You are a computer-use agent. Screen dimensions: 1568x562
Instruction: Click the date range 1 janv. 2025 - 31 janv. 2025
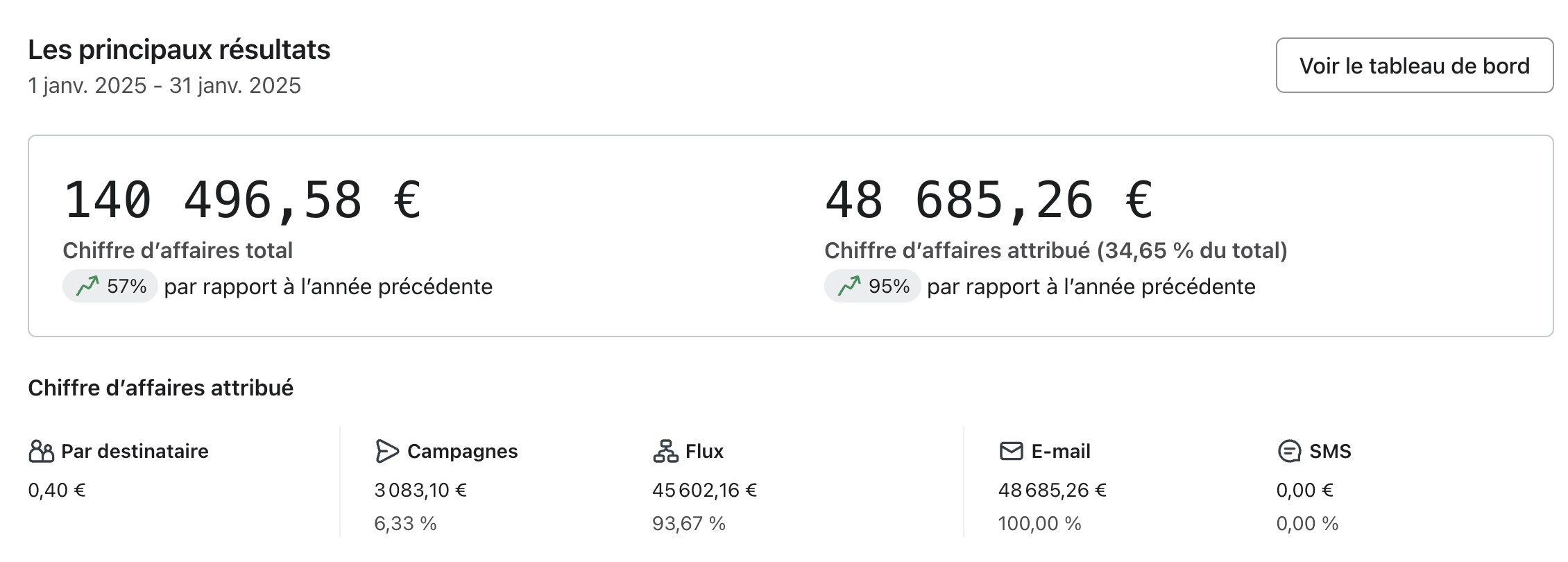[x=164, y=85]
